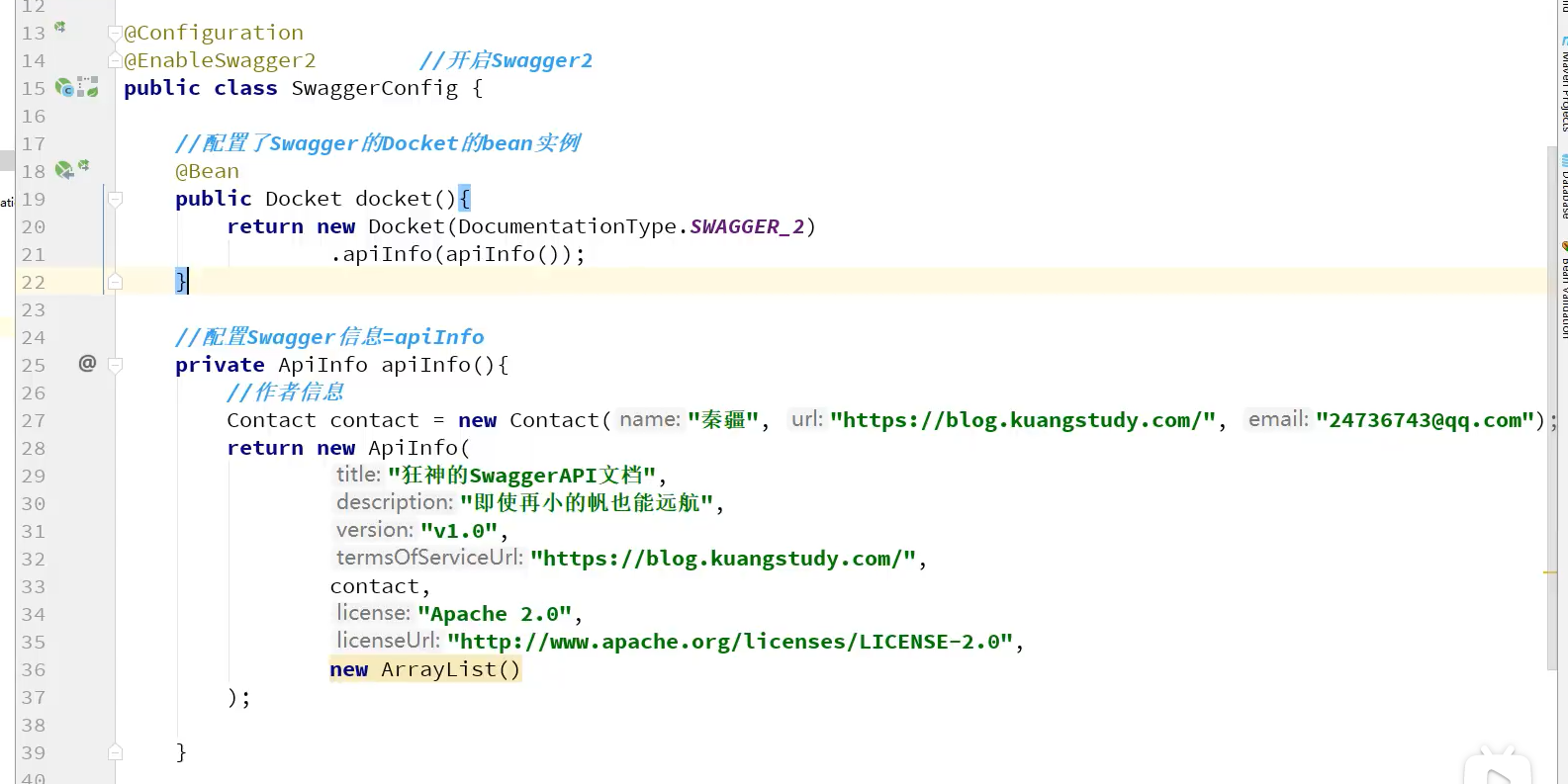Click the "name:" parameter hint
1568x784 pixels.
click(x=650, y=419)
